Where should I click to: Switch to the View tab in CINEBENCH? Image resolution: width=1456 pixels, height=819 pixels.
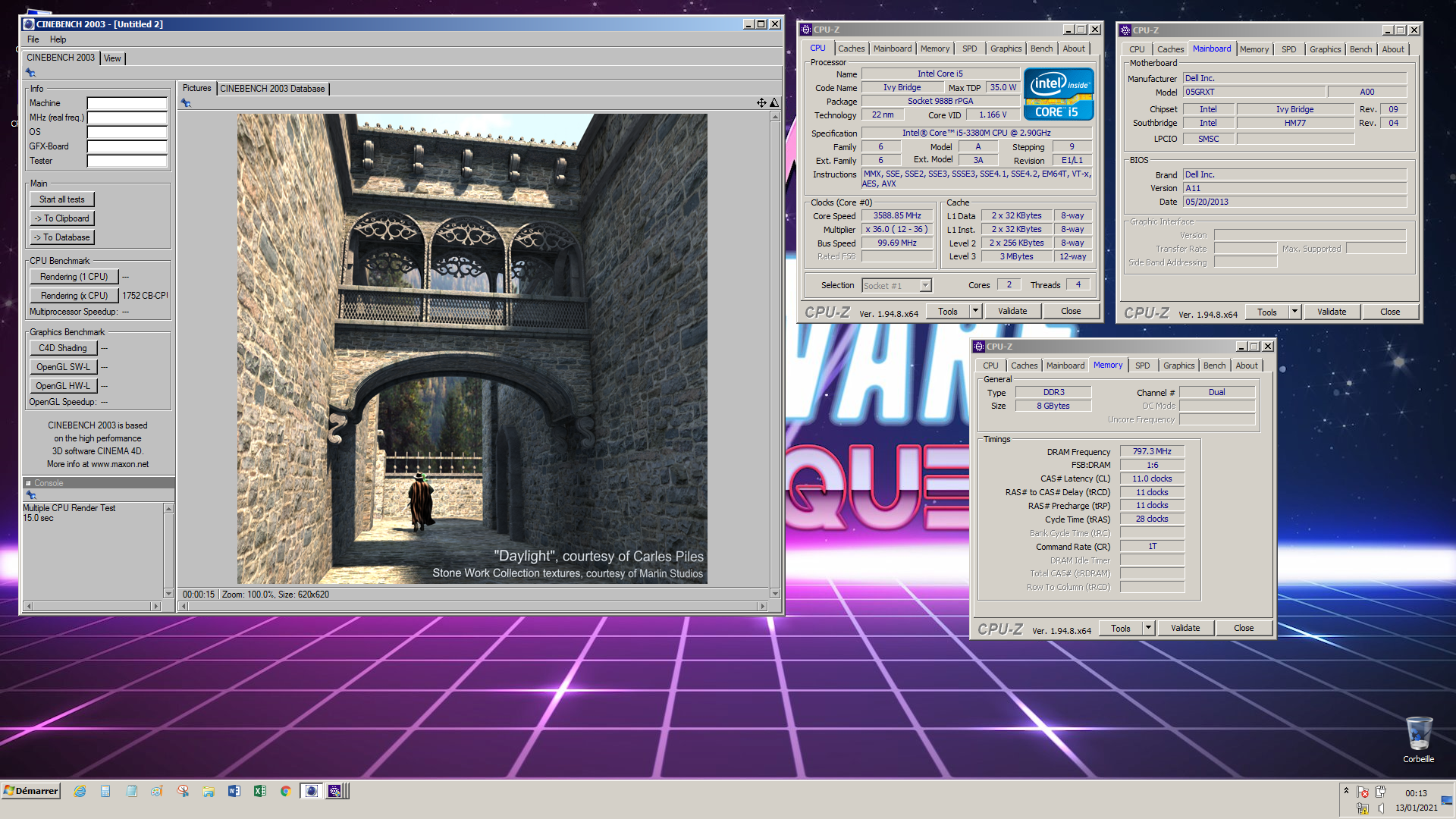(112, 58)
